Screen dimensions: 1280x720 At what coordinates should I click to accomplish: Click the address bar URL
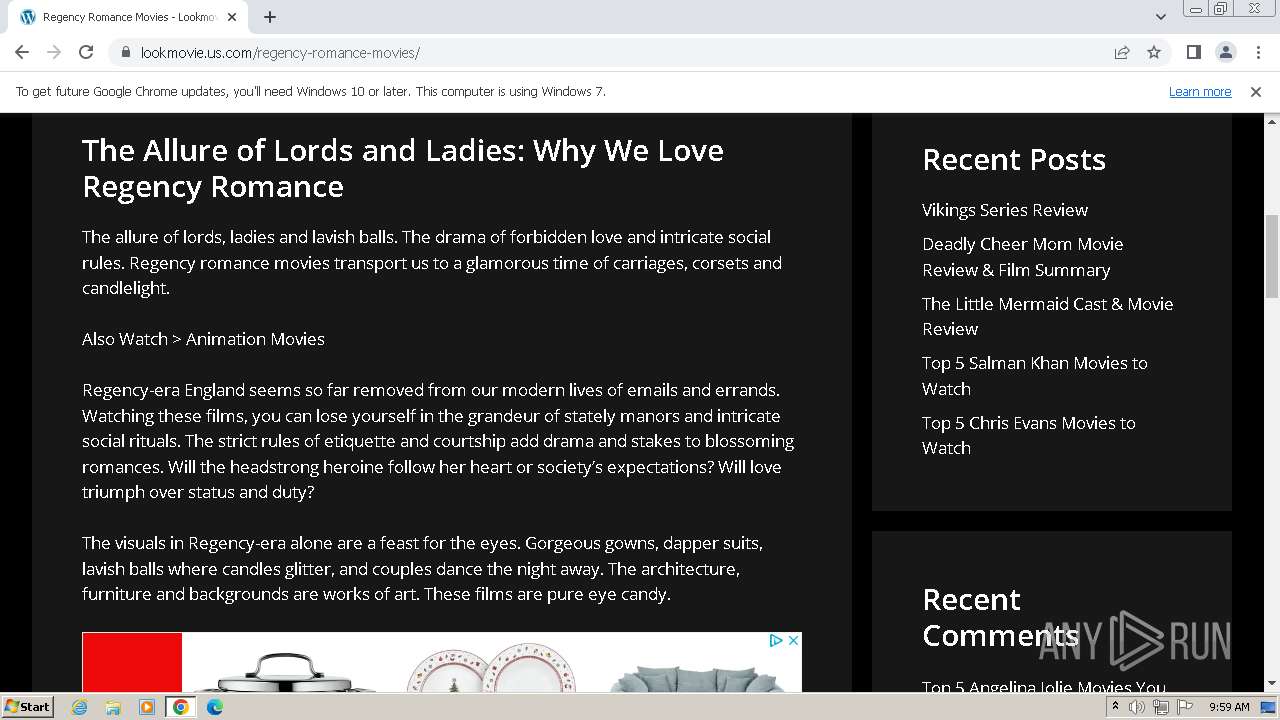[x=280, y=53]
